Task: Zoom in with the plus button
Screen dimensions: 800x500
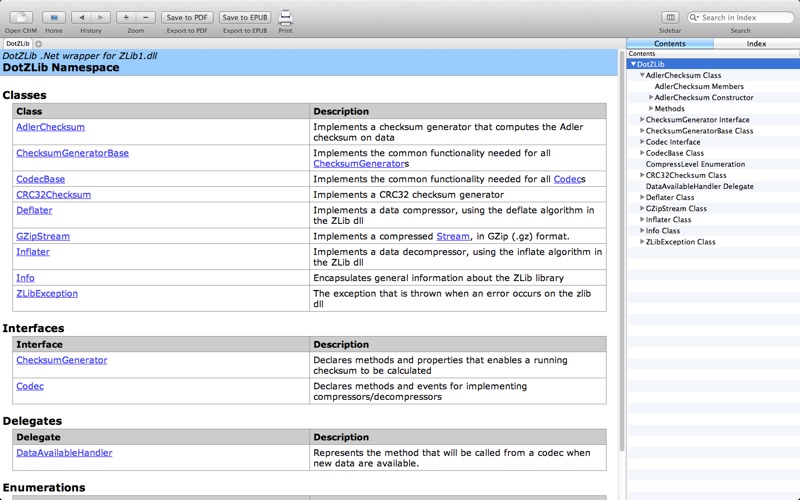Action: (126, 17)
